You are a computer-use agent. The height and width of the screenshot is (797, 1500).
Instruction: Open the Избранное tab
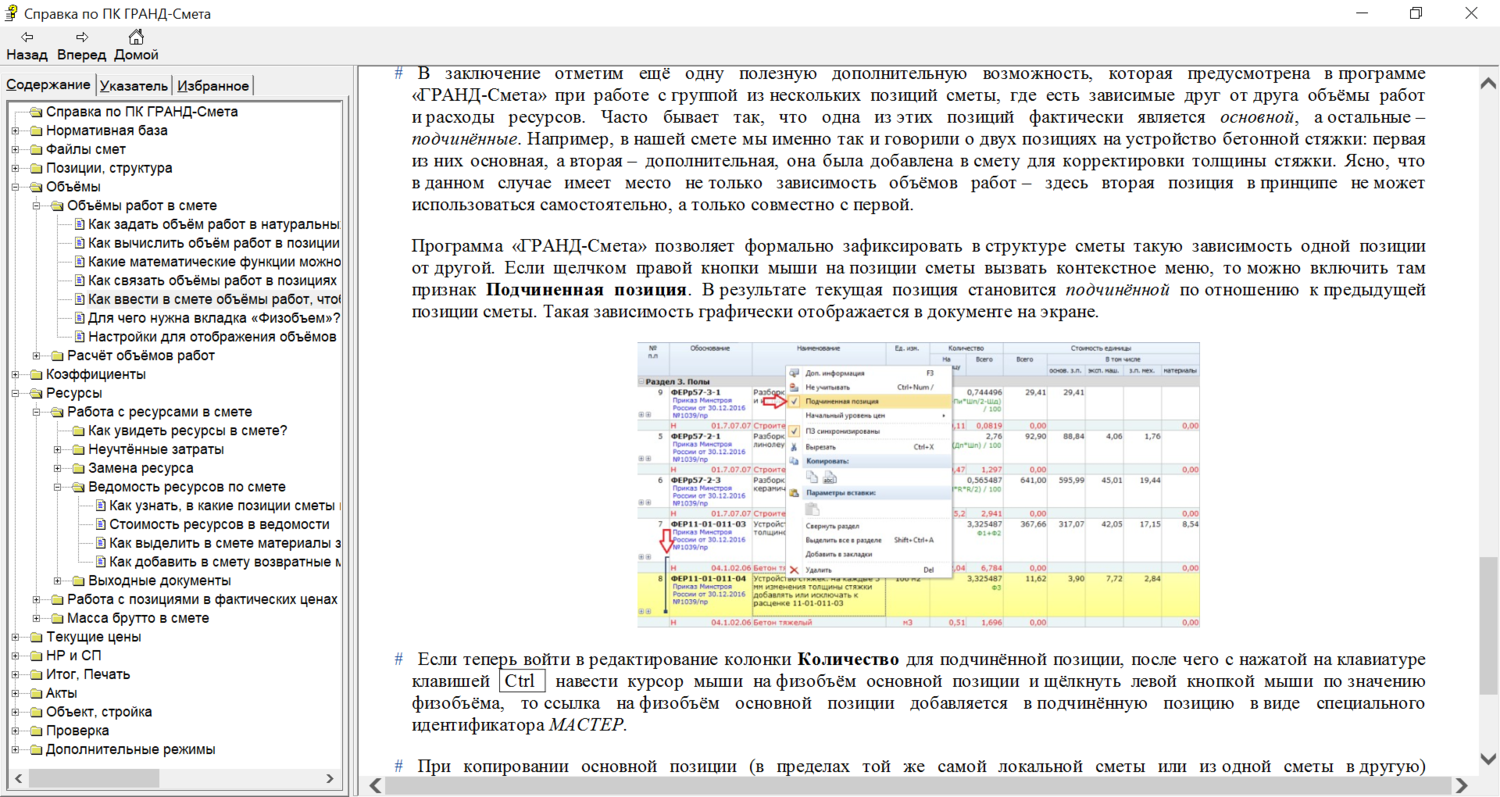(212, 86)
